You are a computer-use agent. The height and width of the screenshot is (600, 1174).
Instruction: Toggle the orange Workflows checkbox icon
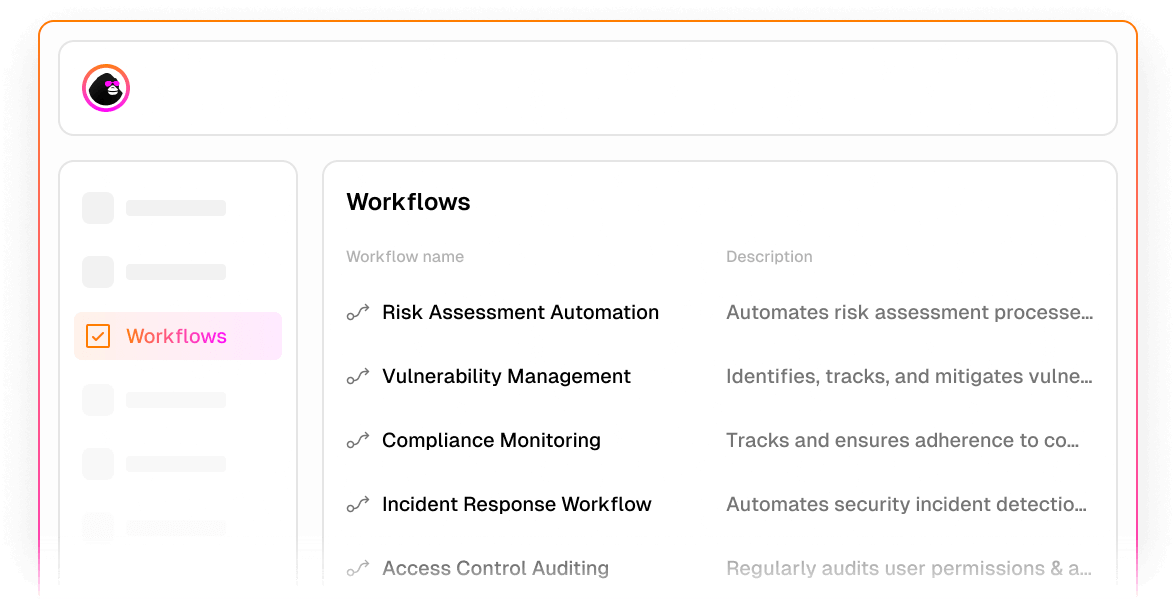click(x=98, y=336)
